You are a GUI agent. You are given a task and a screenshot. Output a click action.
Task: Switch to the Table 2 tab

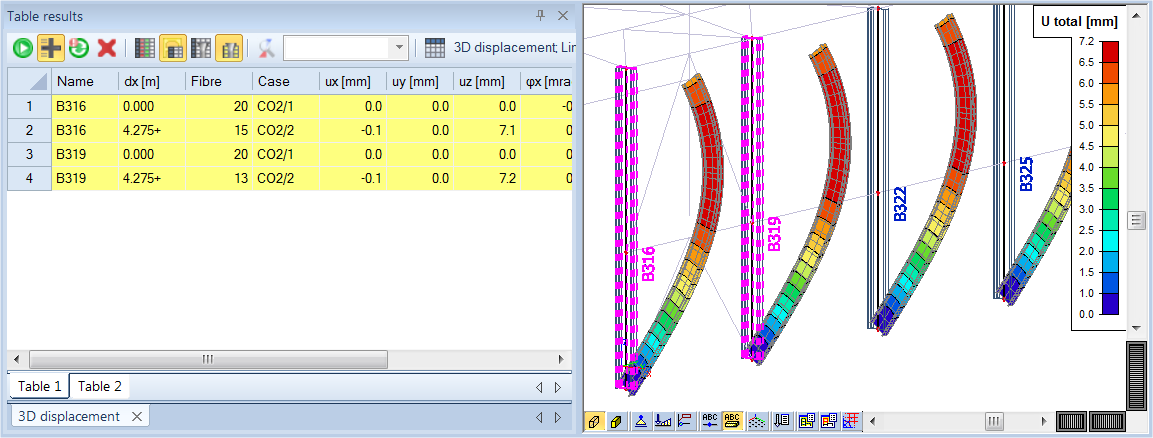100,387
